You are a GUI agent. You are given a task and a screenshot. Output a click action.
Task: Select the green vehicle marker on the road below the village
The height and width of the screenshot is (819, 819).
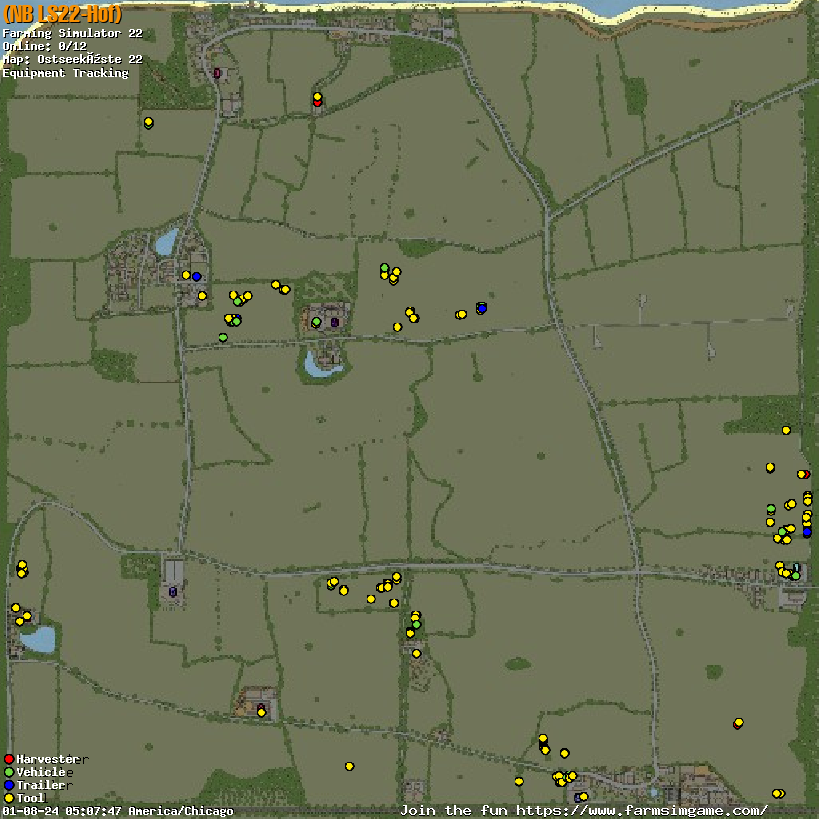pos(223,338)
